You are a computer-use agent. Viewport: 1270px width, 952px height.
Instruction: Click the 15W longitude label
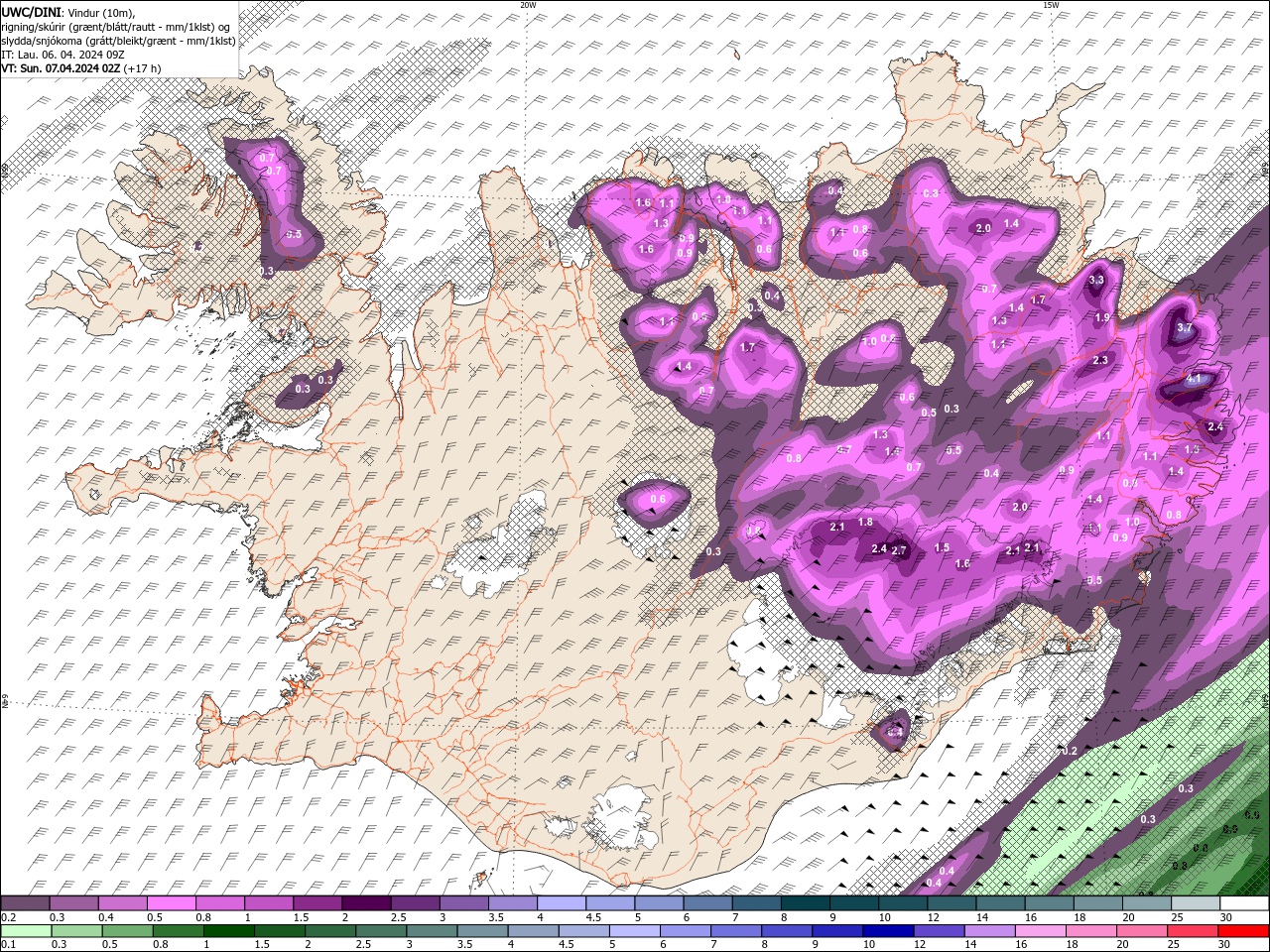pyautogui.click(x=1051, y=5)
